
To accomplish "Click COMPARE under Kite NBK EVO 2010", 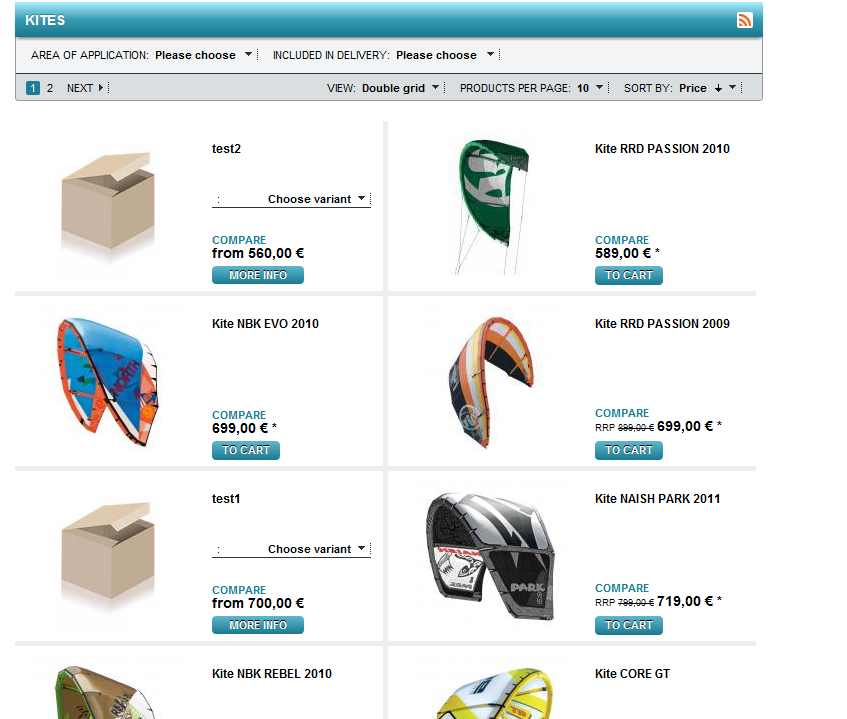I will pyautogui.click(x=239, y=415).
